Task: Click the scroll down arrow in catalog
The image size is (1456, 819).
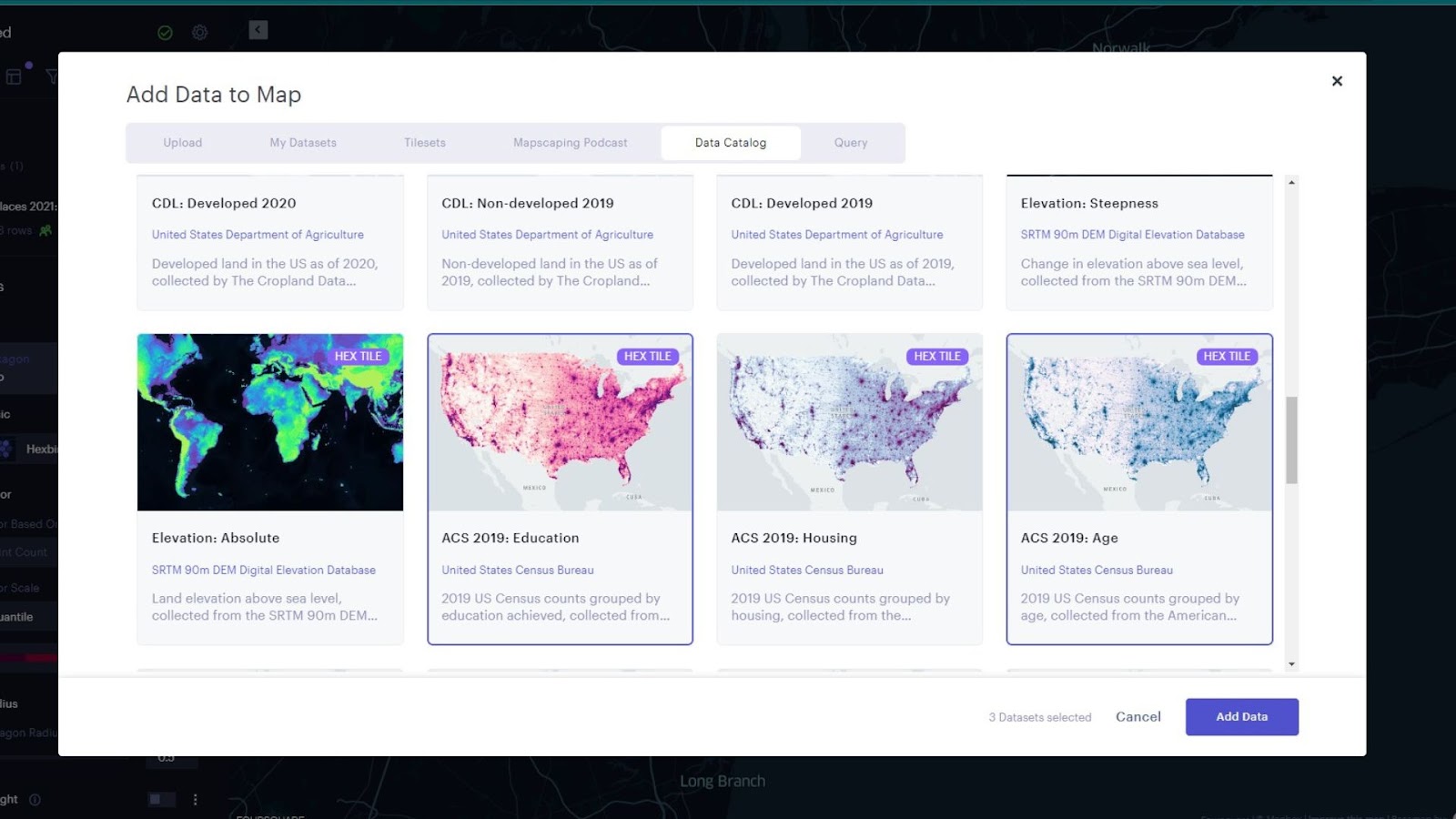Action: 1291,664
